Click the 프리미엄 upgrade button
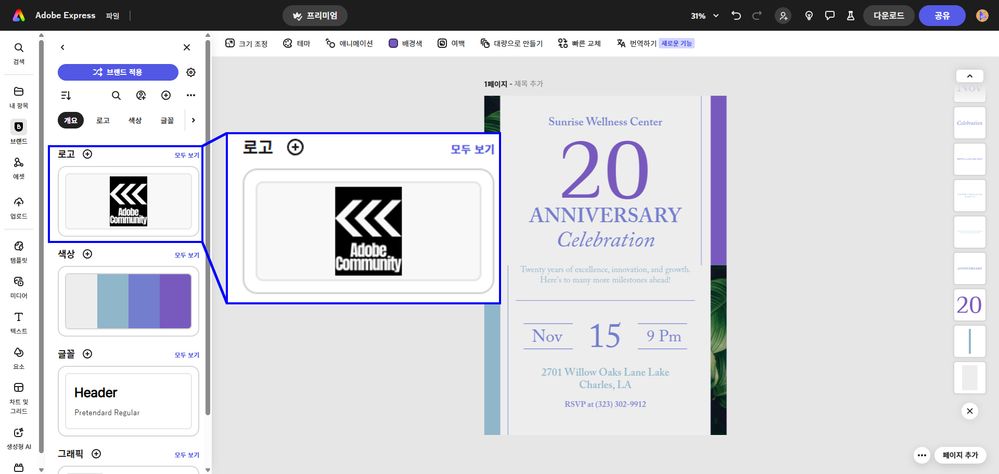999x474 pixels. (315, 15)
